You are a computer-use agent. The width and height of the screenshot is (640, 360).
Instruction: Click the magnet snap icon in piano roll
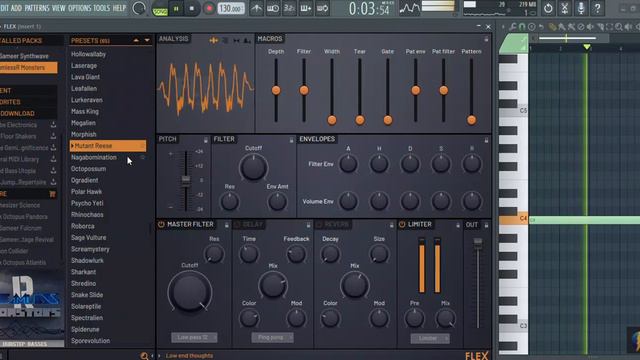pyautogui.click(x=522, y=27)
